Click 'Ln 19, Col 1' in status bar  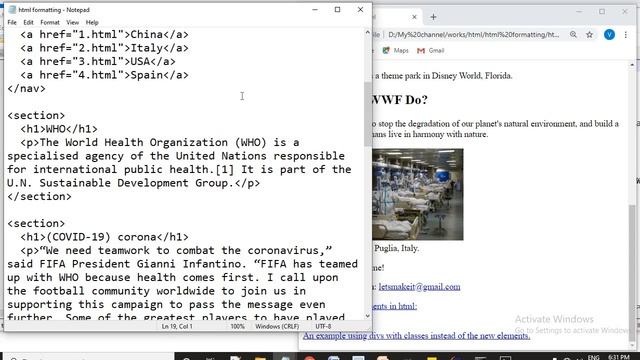pyautogui.click(x=177, y=326)
